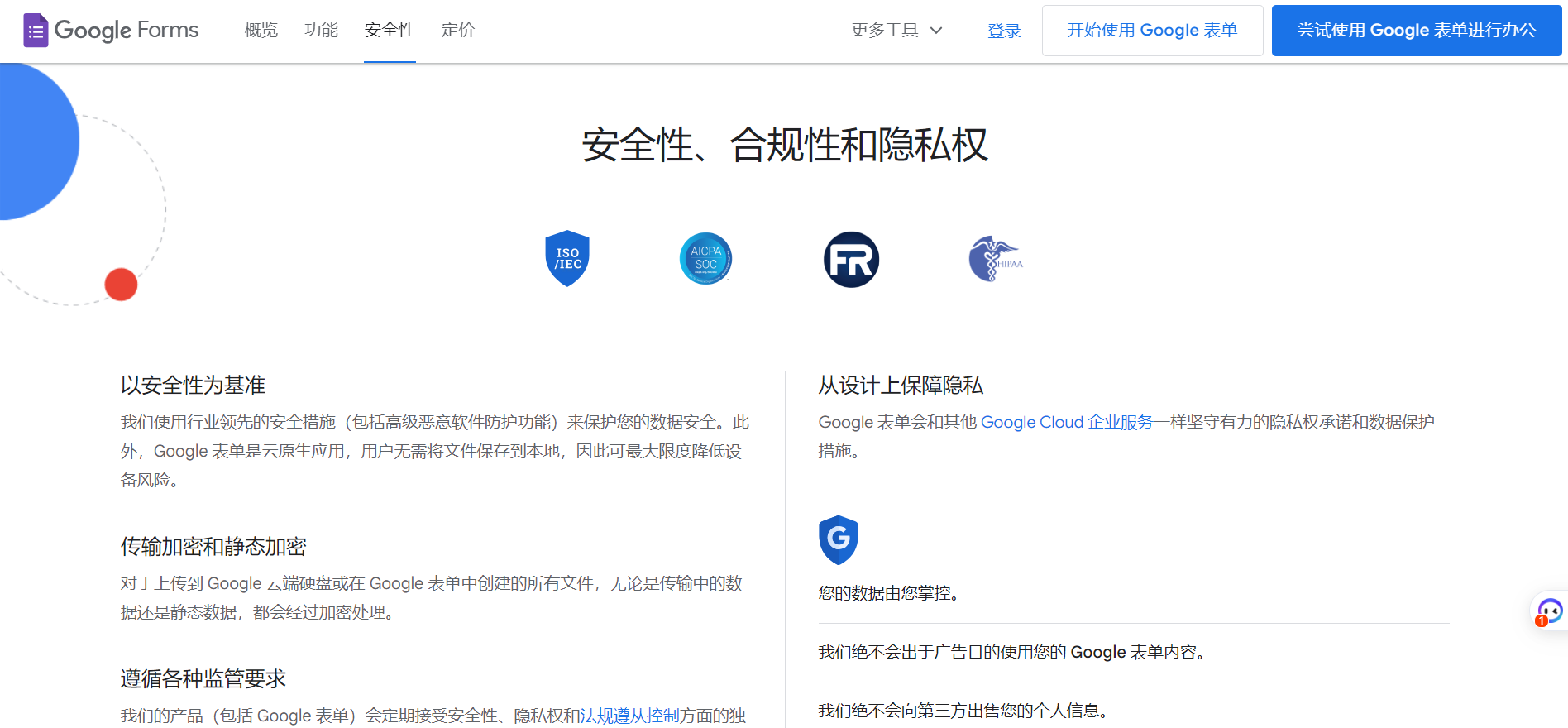This screenshot has height=728, width=1568.
Task: Click the 我们绝不会向第三方出售 statement line
Action: click(x=963, y=711)
